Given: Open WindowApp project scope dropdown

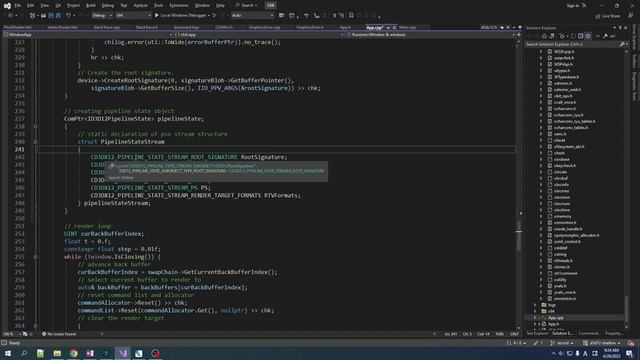Looking at the screenshot, I should pos(87,35).
